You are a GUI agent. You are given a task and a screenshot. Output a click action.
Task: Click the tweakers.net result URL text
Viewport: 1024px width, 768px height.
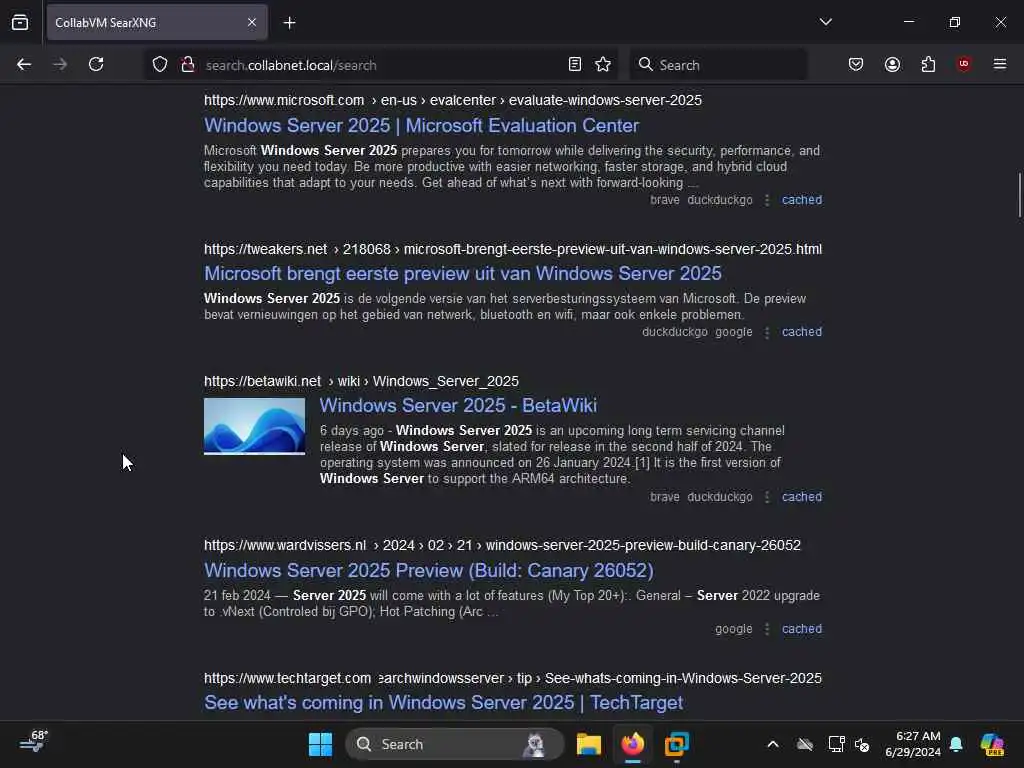513,249
